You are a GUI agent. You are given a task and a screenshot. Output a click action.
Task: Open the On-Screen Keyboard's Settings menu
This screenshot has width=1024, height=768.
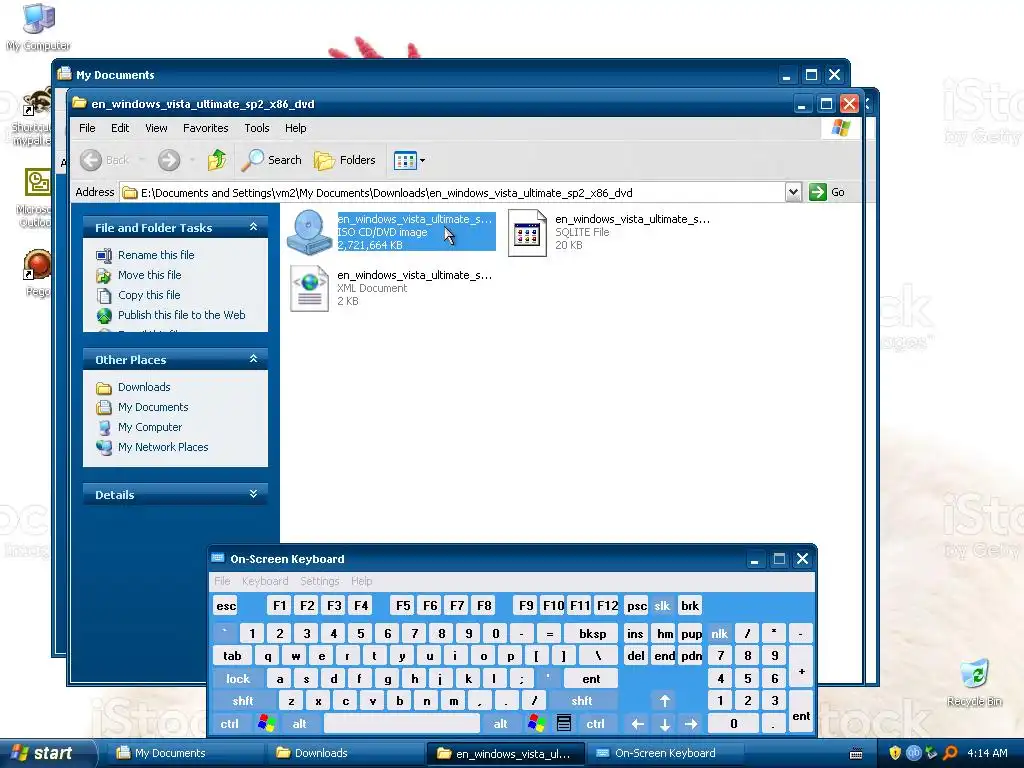(319, 581)
